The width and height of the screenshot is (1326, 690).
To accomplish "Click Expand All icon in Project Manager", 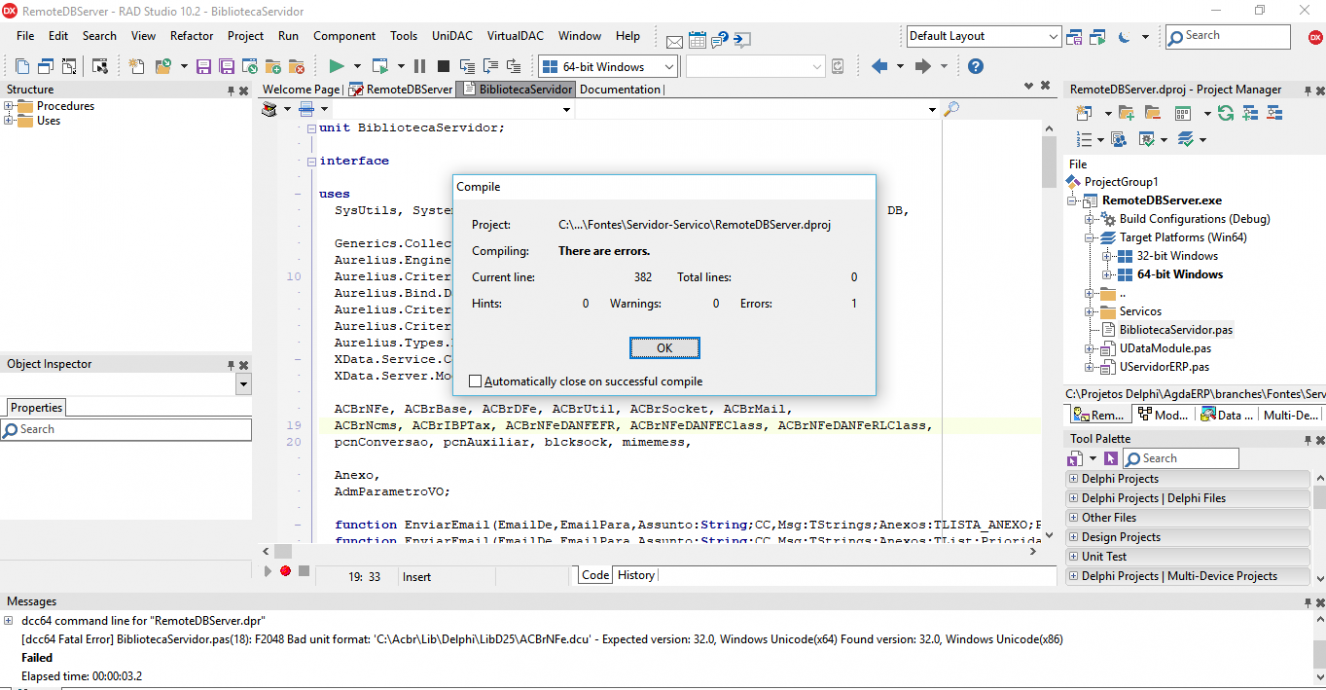I will (1249, 113).
